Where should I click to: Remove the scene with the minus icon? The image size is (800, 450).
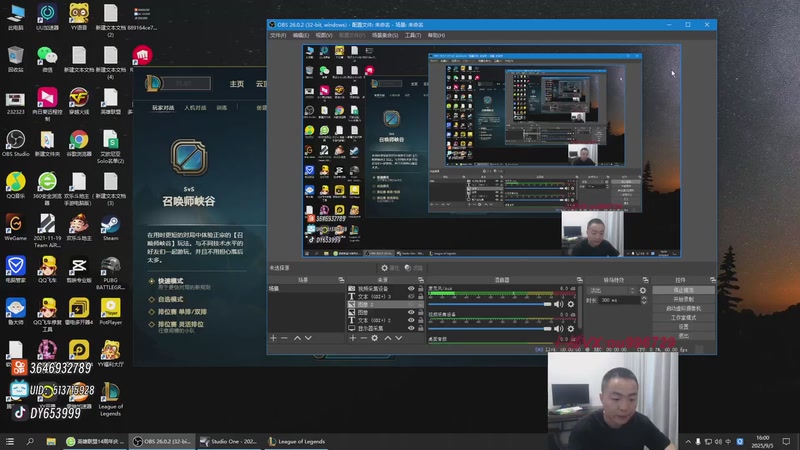click(284, 338)
